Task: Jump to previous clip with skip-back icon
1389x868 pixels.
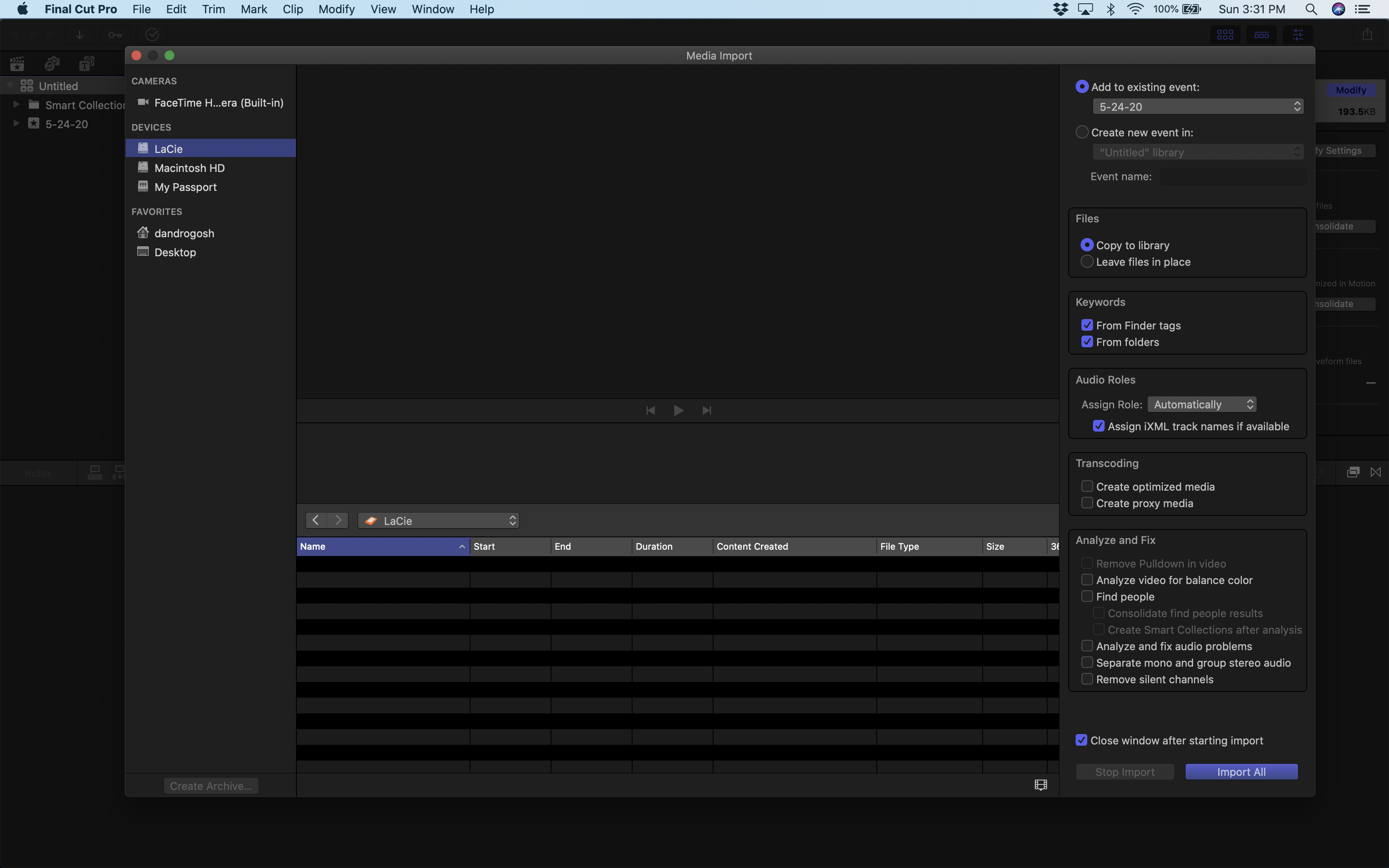Action: coord(650,410)
